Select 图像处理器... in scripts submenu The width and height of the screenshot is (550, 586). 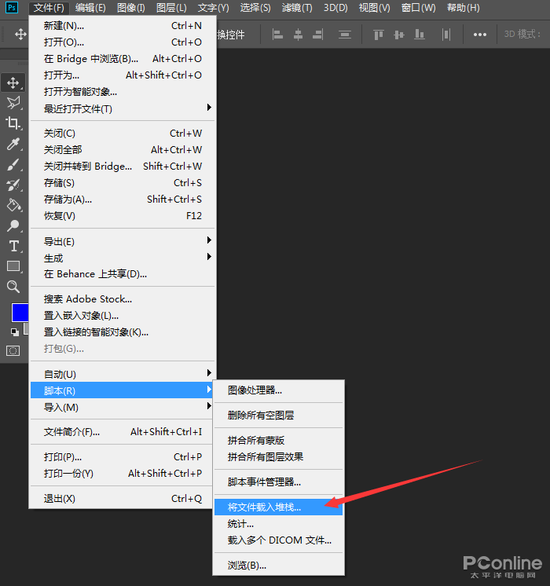[278, 390]
